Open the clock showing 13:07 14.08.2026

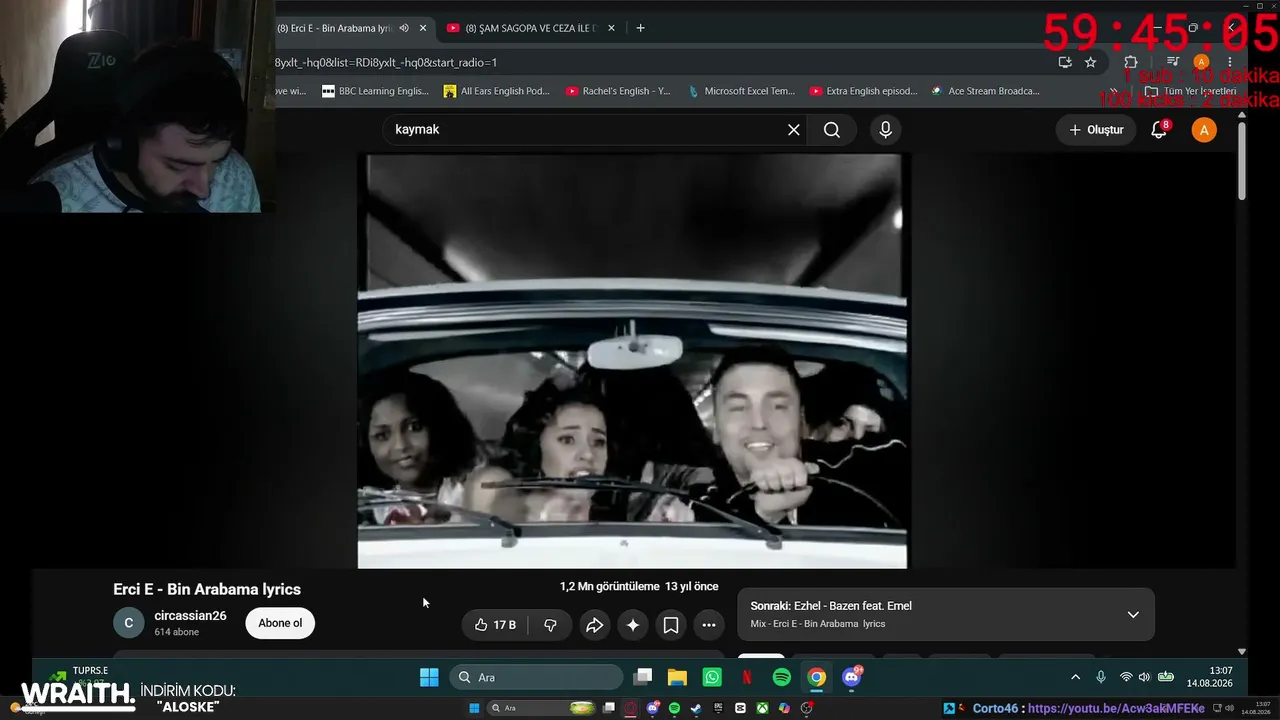1210,677
